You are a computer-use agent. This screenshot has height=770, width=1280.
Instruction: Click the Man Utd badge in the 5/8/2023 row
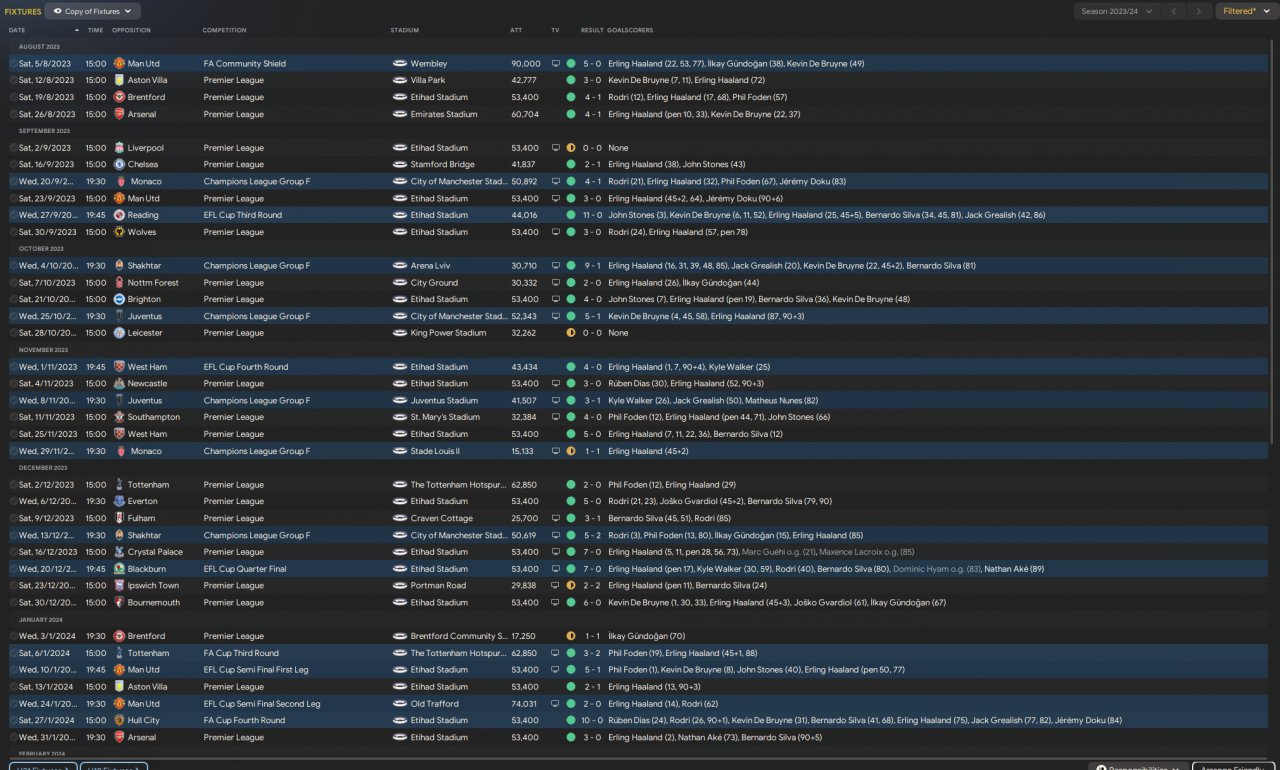point(119,63)
